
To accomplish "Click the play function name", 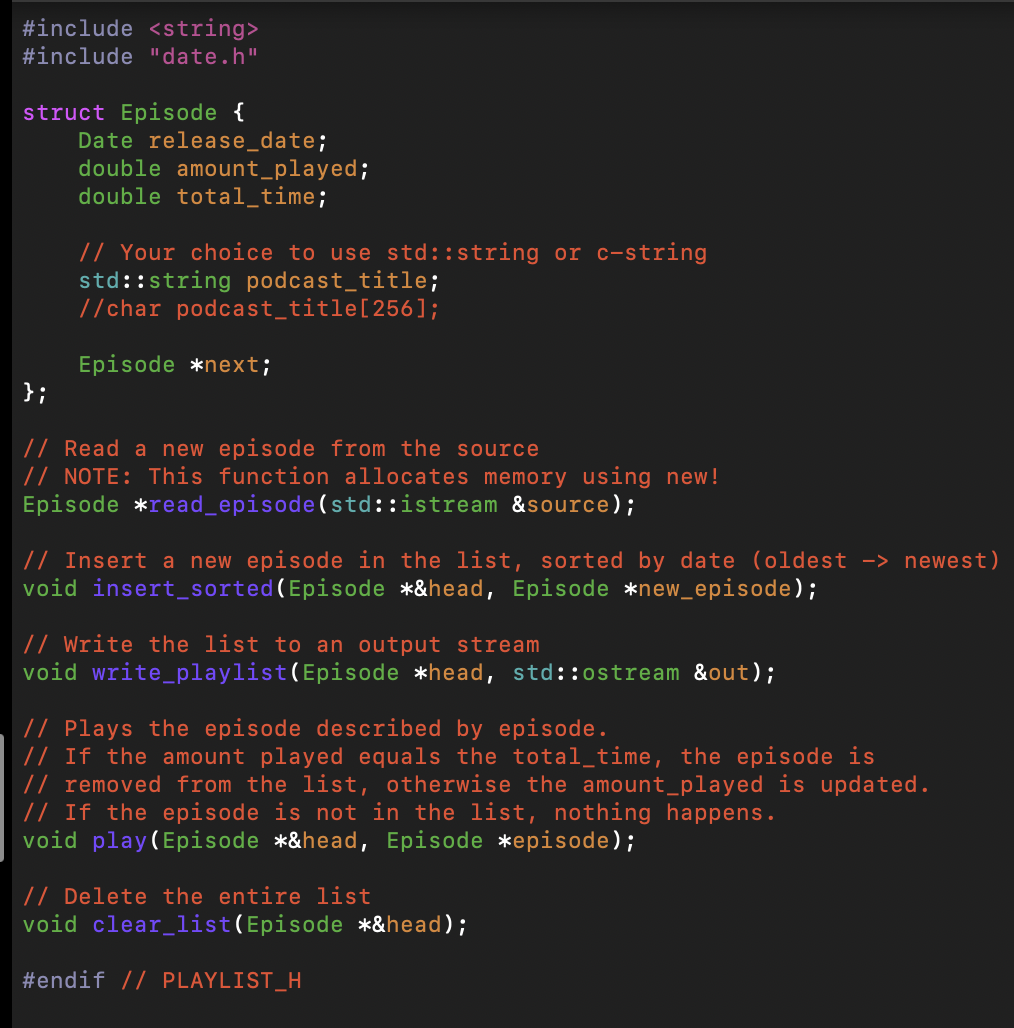I will [x=119, y=840].
